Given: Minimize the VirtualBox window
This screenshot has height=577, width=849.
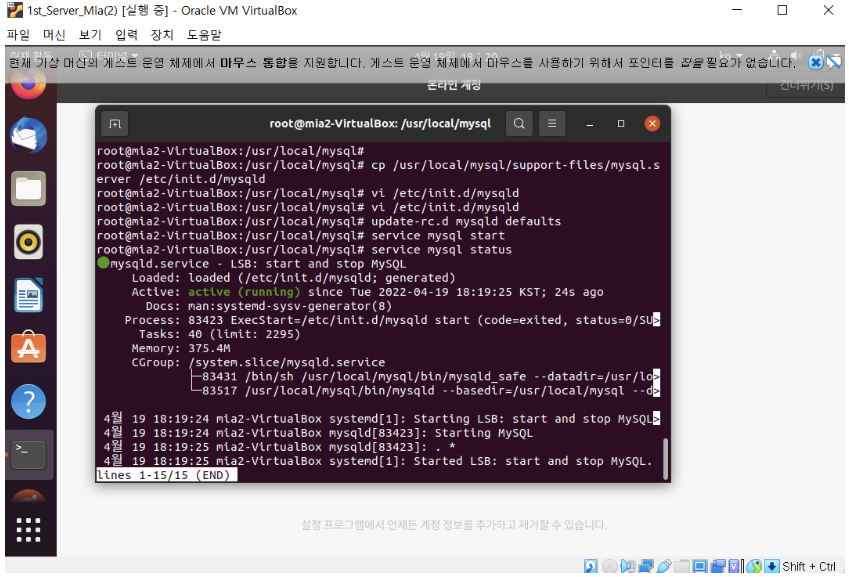Looking at the screenshot, I should [736, 10].
